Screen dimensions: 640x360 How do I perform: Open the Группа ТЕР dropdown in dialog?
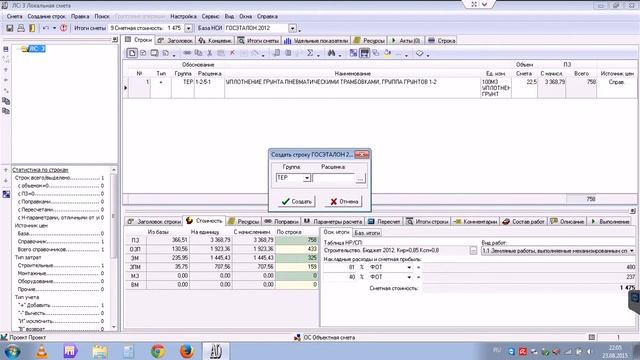(x=307, y=178)
